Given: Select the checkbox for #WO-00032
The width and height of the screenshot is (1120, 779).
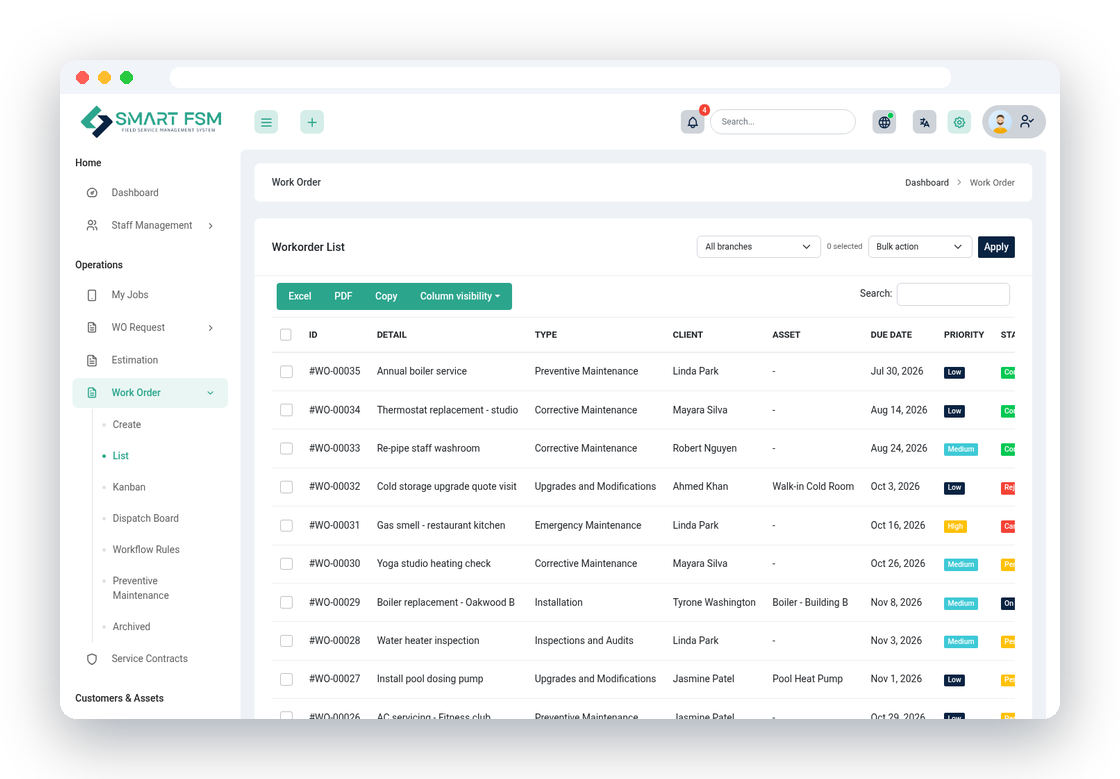Looking at the screenshot, I should pos(286,487).
